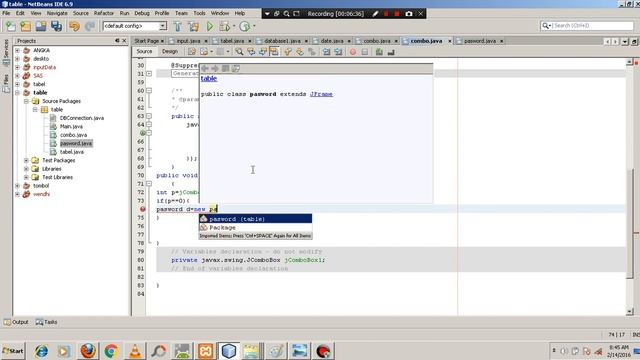Click the Stop Macro Recording icon
Viewport: 640px width, 360px height.
pyautogui.click(x=364, y=52)
